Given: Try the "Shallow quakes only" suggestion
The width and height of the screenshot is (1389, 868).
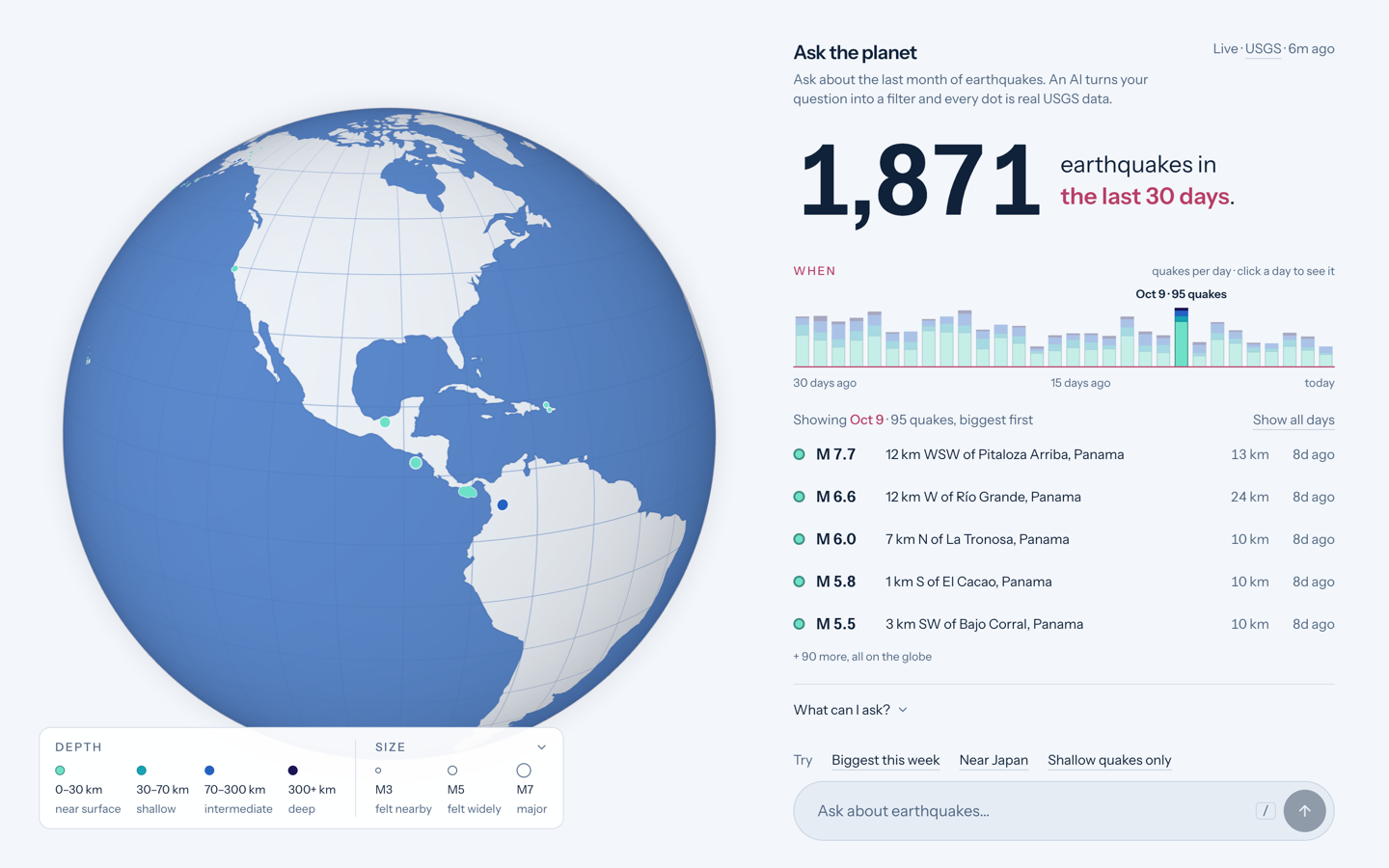Looking at the screenshot, I should click(x=1109, y=760).
